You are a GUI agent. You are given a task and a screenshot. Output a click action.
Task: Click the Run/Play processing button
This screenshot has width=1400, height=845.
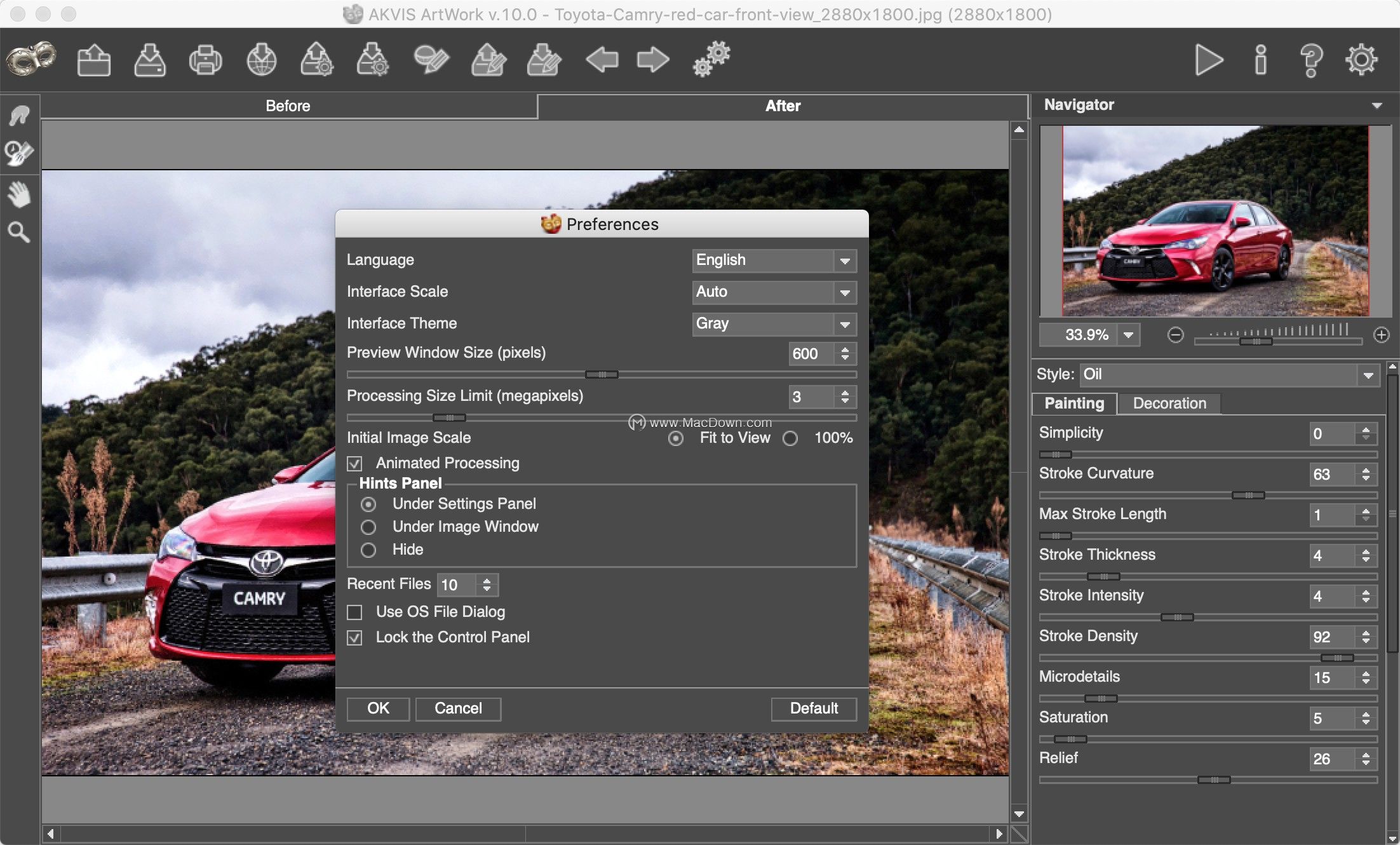point(1210,62)
